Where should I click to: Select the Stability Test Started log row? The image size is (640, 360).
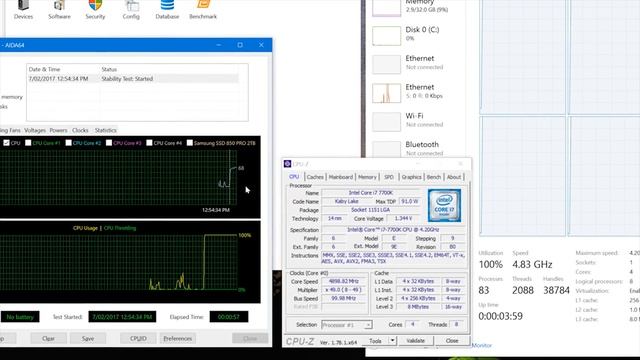[133, 79]
